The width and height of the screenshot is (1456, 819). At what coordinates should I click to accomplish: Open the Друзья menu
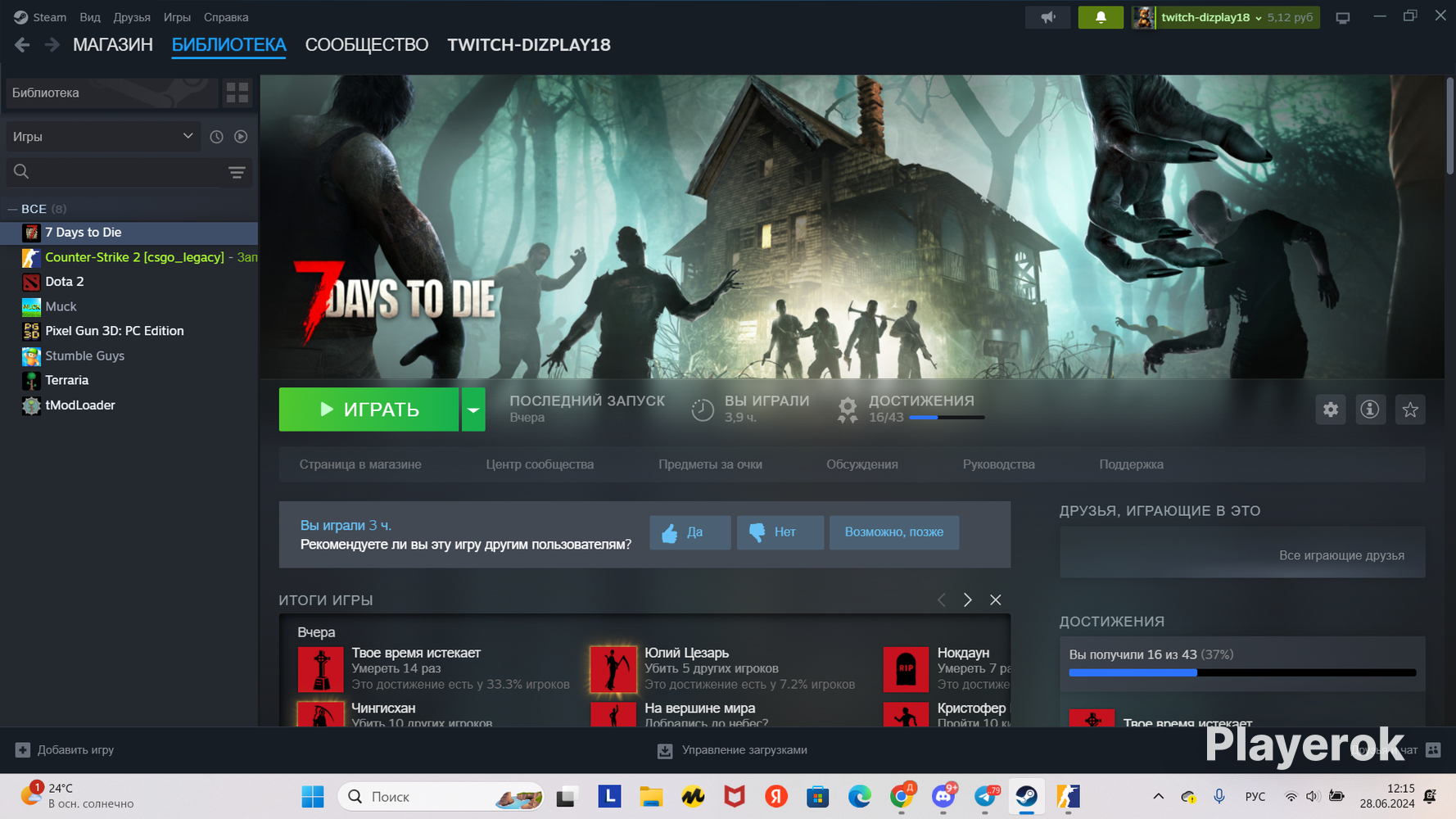click(132, 17)
